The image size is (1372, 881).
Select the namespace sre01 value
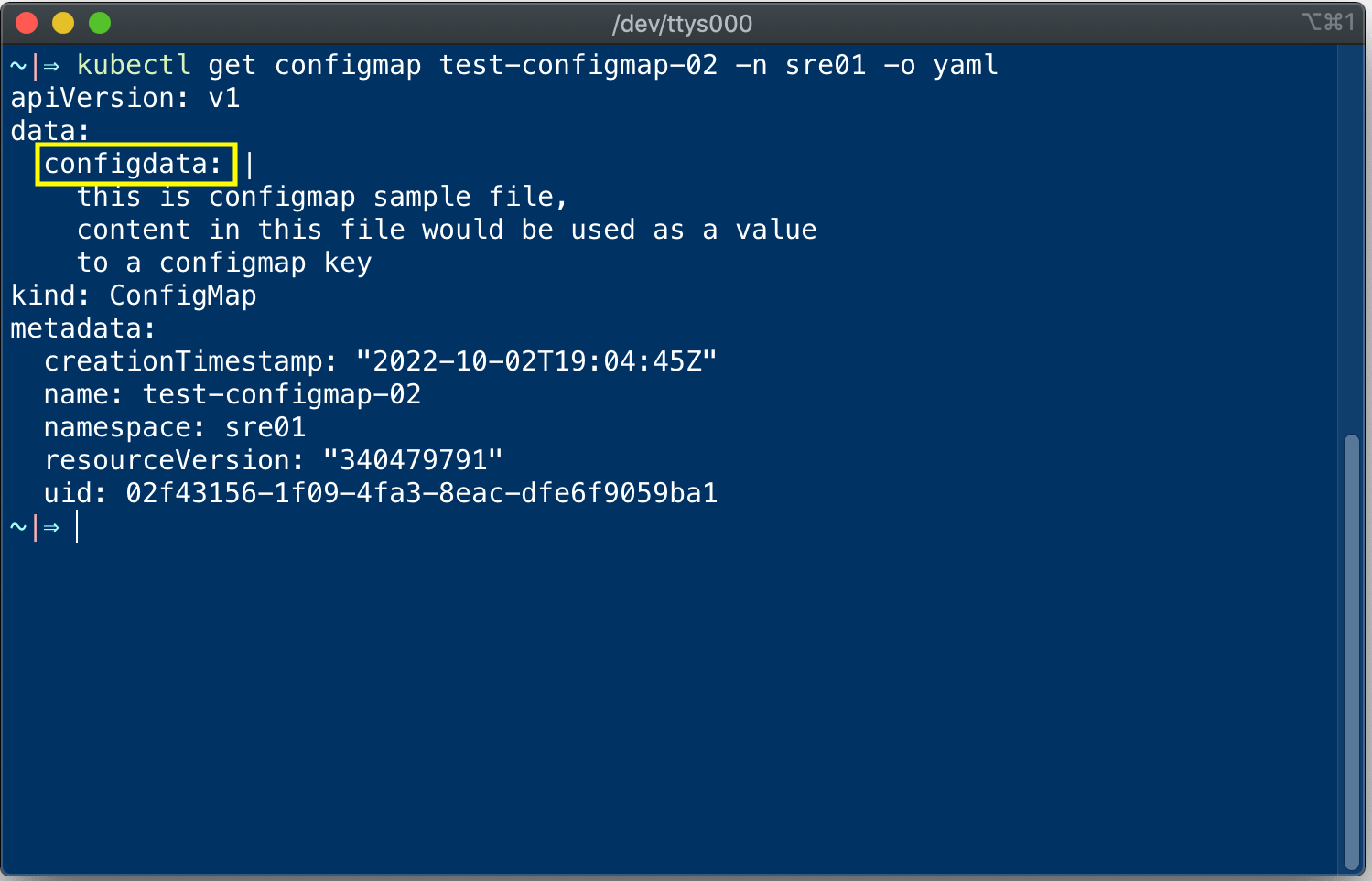click(265, 426)
